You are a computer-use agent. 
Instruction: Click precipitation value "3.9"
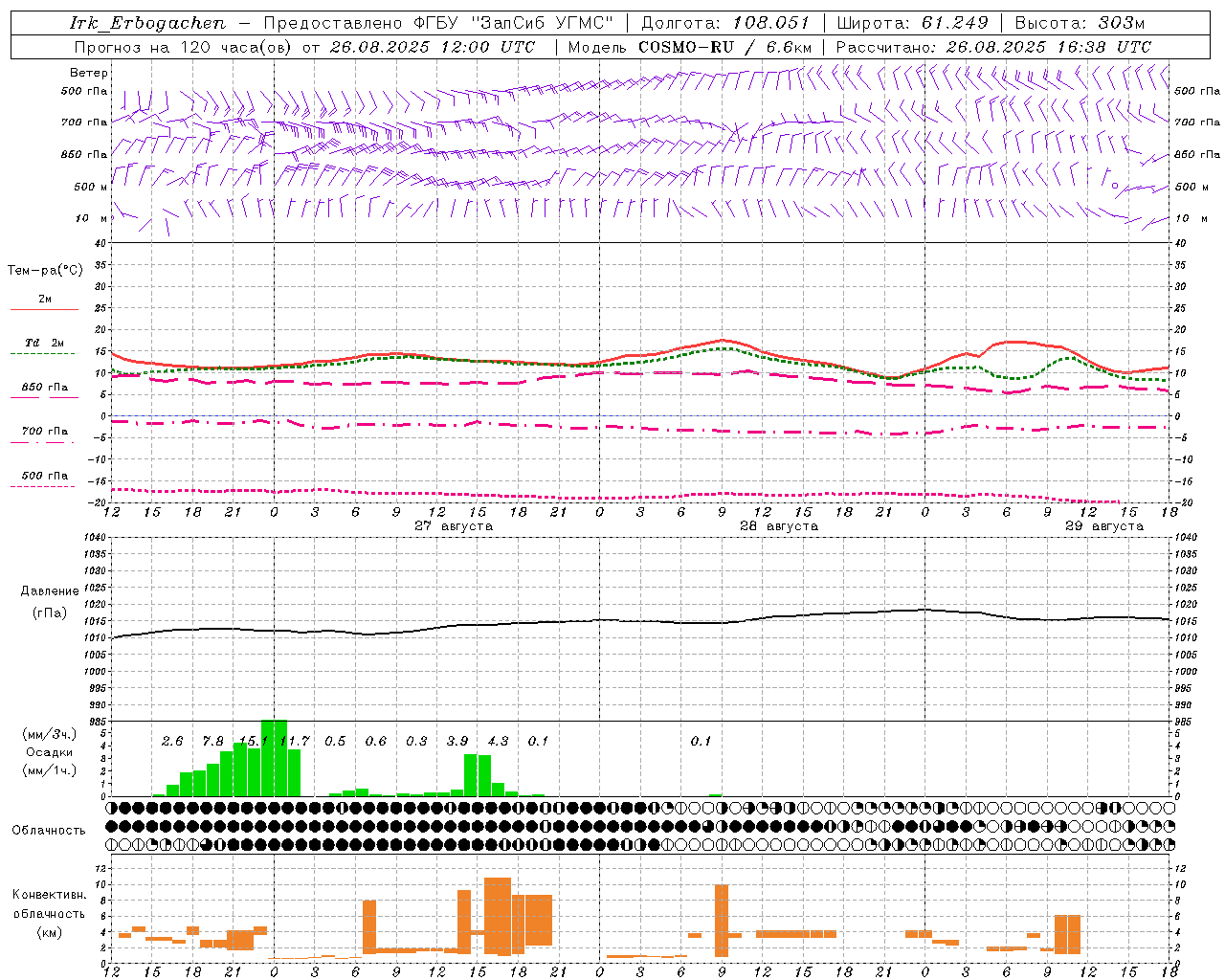(457, 742)
